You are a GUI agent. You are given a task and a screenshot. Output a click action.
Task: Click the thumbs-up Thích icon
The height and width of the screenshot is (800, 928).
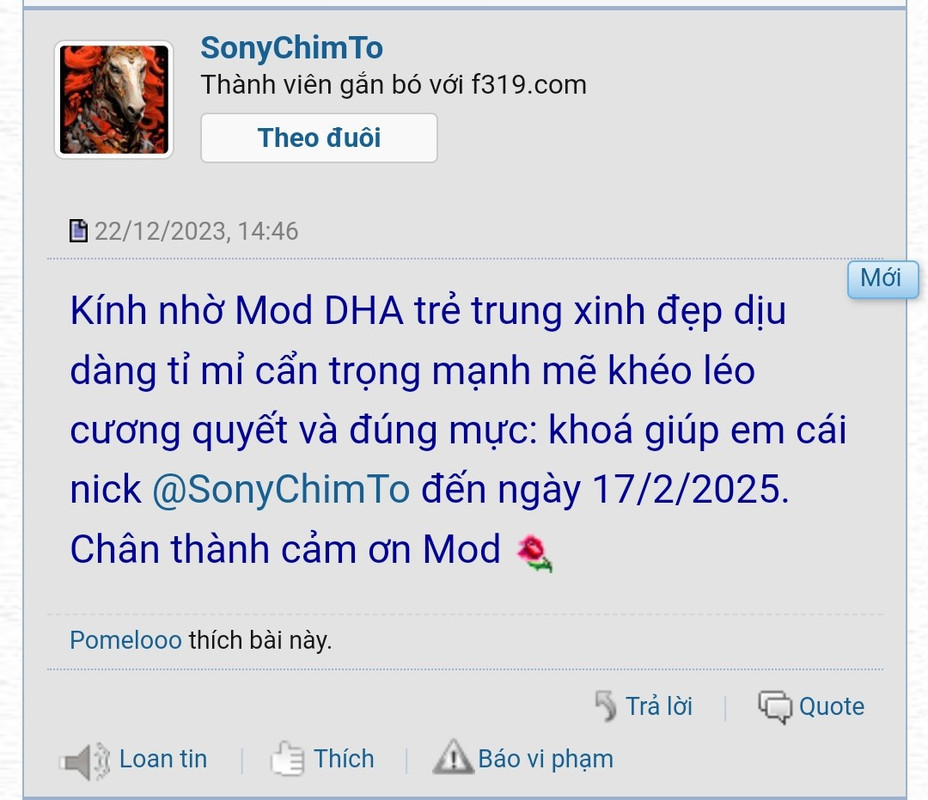pos(287,758)
